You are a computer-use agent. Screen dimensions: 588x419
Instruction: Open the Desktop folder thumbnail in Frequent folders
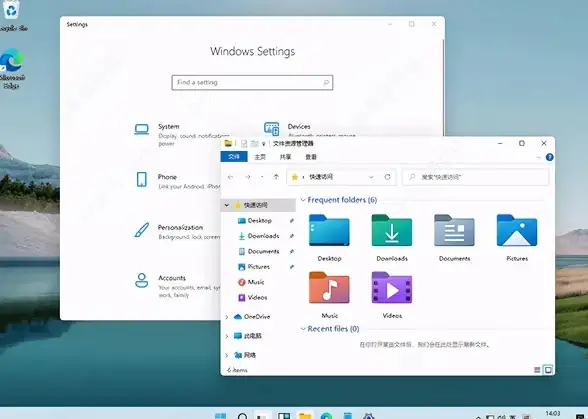pyautogui.click(x=329, y=237)
